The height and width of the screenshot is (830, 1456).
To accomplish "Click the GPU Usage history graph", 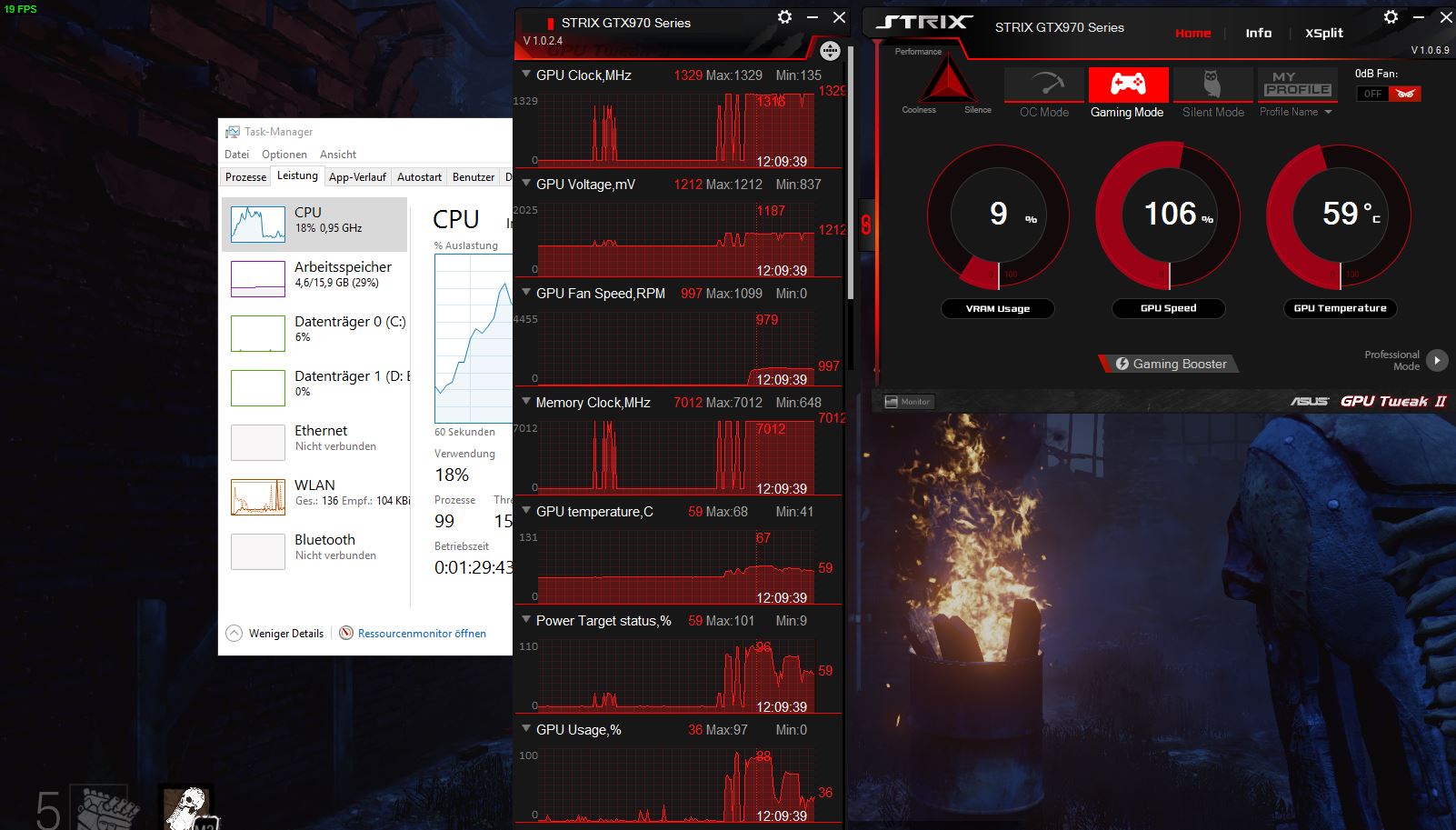I will click(677, 785).
